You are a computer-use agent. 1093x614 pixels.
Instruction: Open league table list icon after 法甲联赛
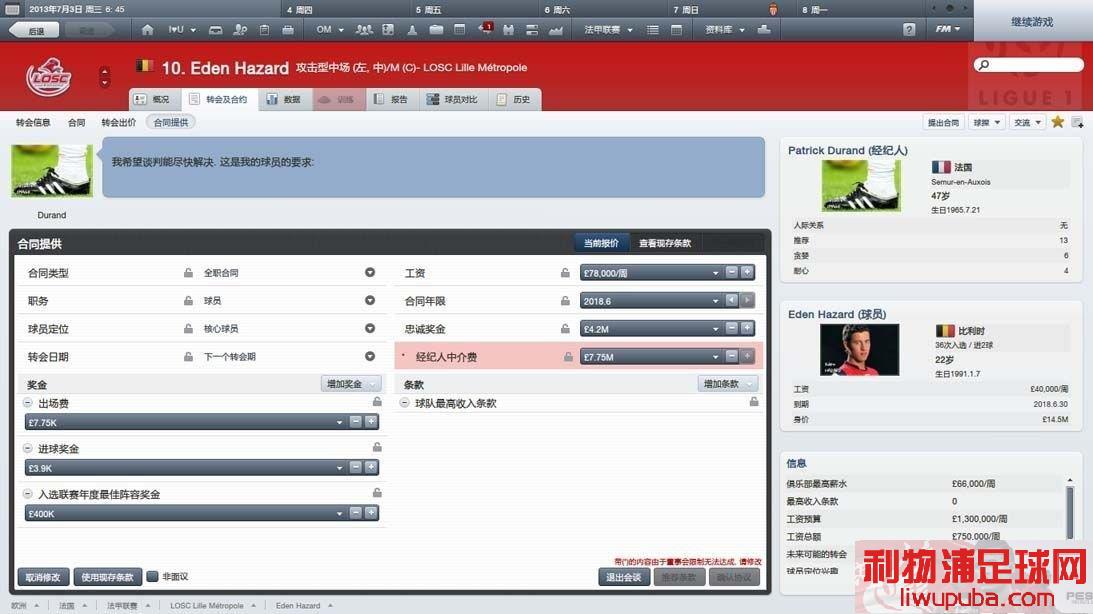tap(652, 30)
